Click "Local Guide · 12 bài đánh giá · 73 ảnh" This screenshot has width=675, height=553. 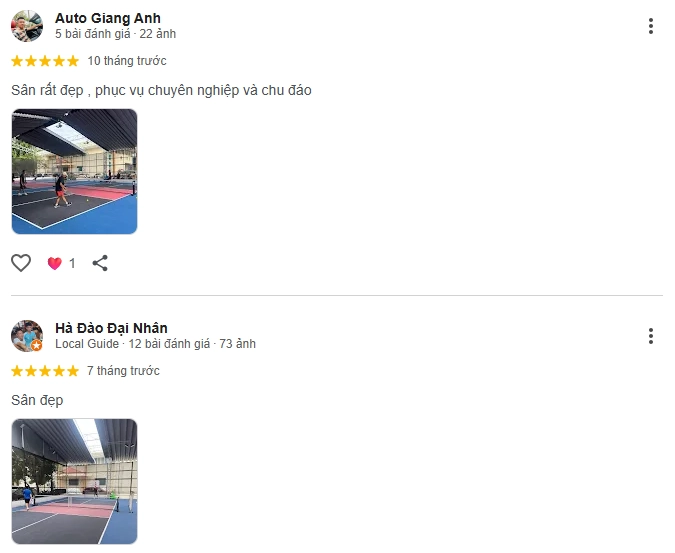pos(155,343)
